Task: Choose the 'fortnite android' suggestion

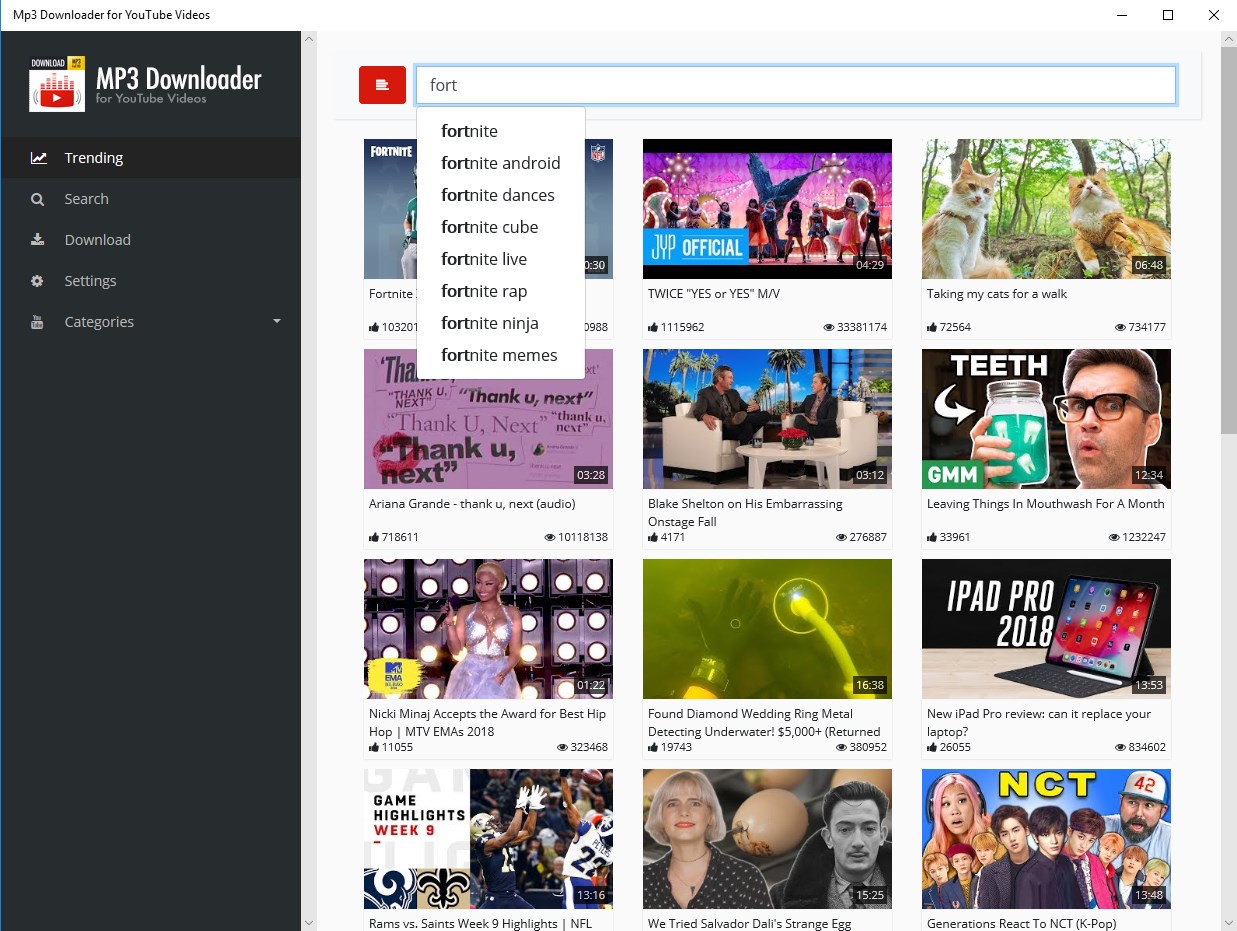Action: [x=501, y=163]
